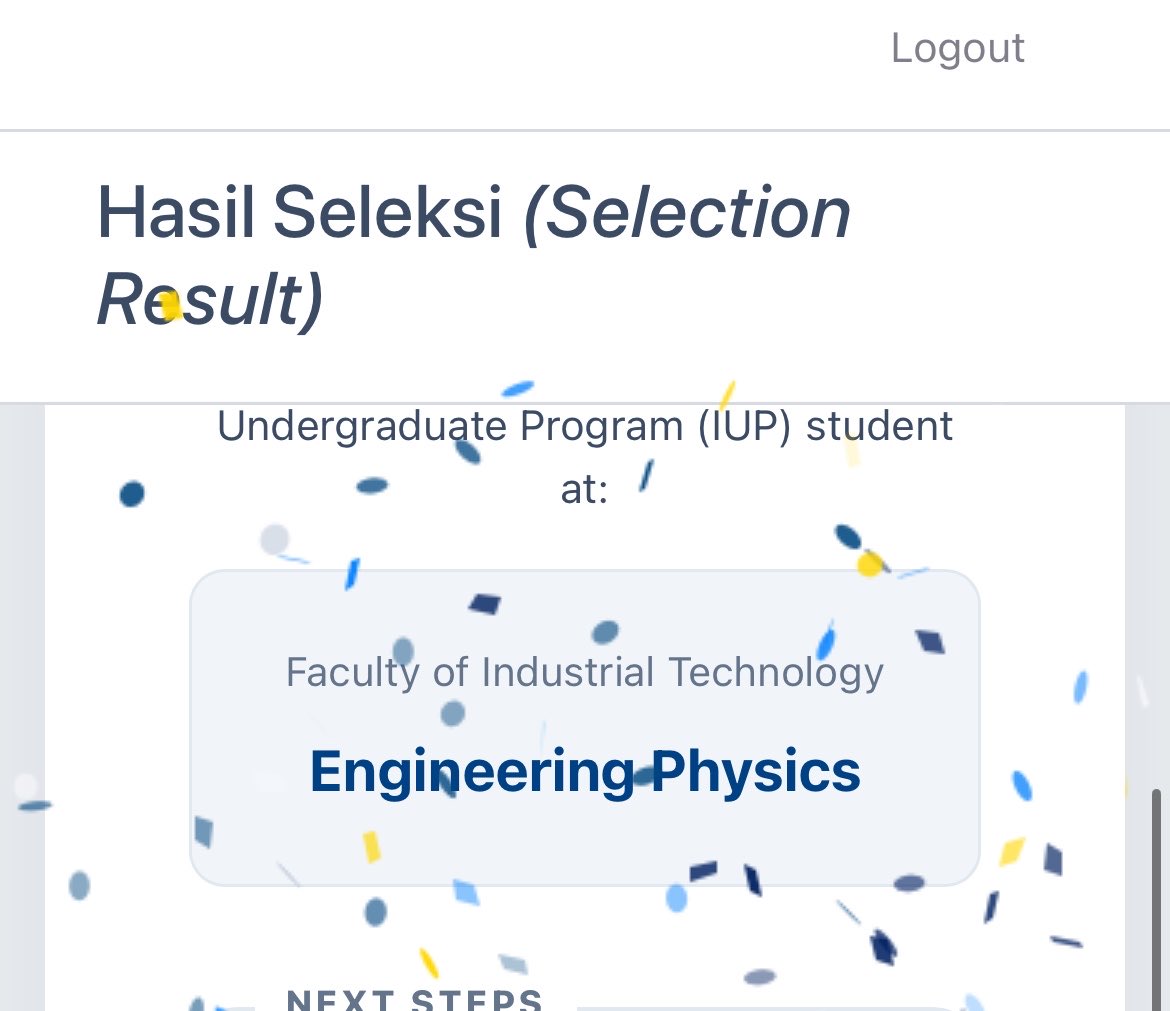This screenshot has height=1011, width=1170.
Task: Click the light blue confetti oval below card
Action: (676, 898)
